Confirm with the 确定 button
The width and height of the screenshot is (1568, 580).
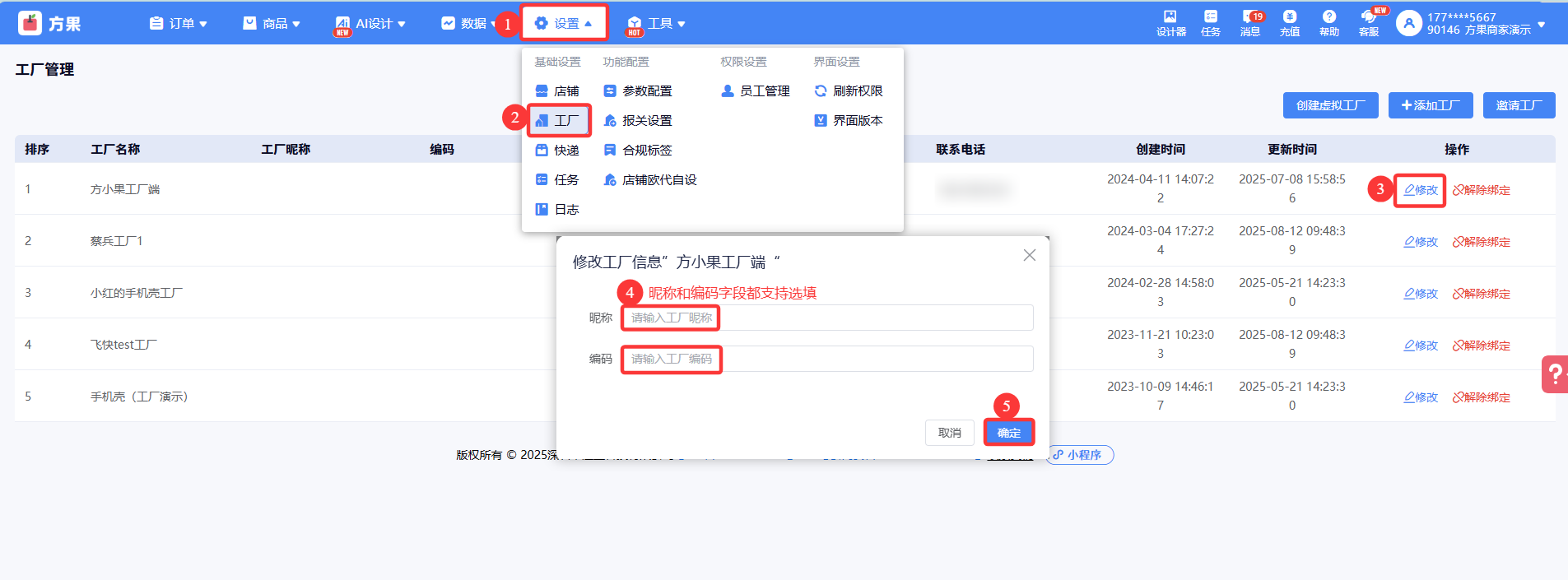point(1008,433)
